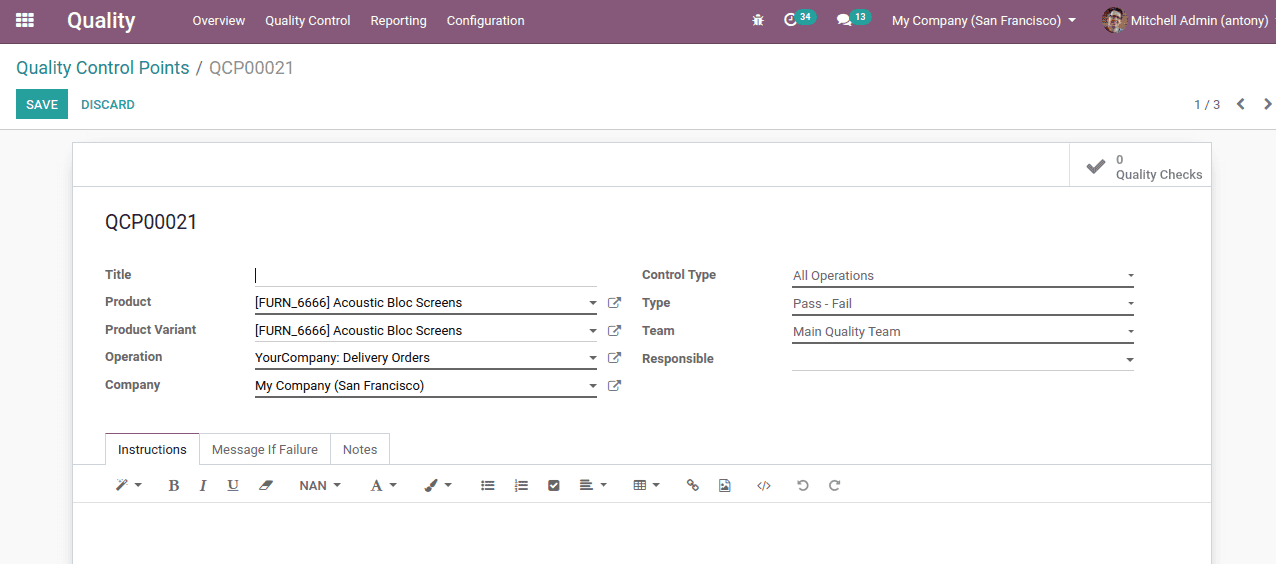Toggle bold formatting

(173, 485)
